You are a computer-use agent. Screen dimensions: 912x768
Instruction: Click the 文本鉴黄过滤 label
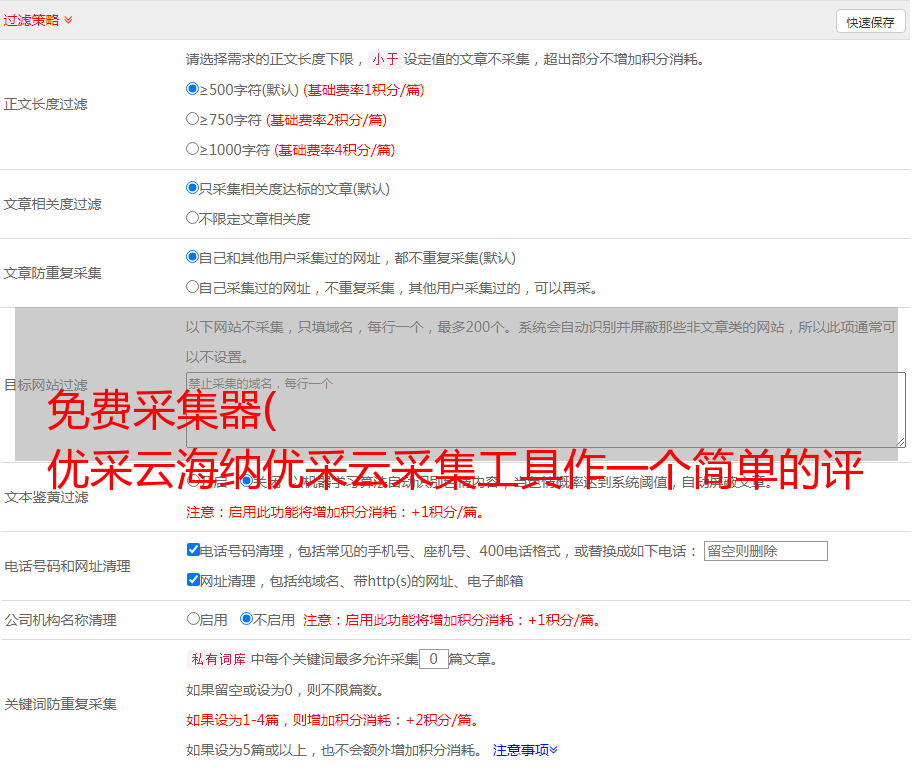(x=47, y=497)
